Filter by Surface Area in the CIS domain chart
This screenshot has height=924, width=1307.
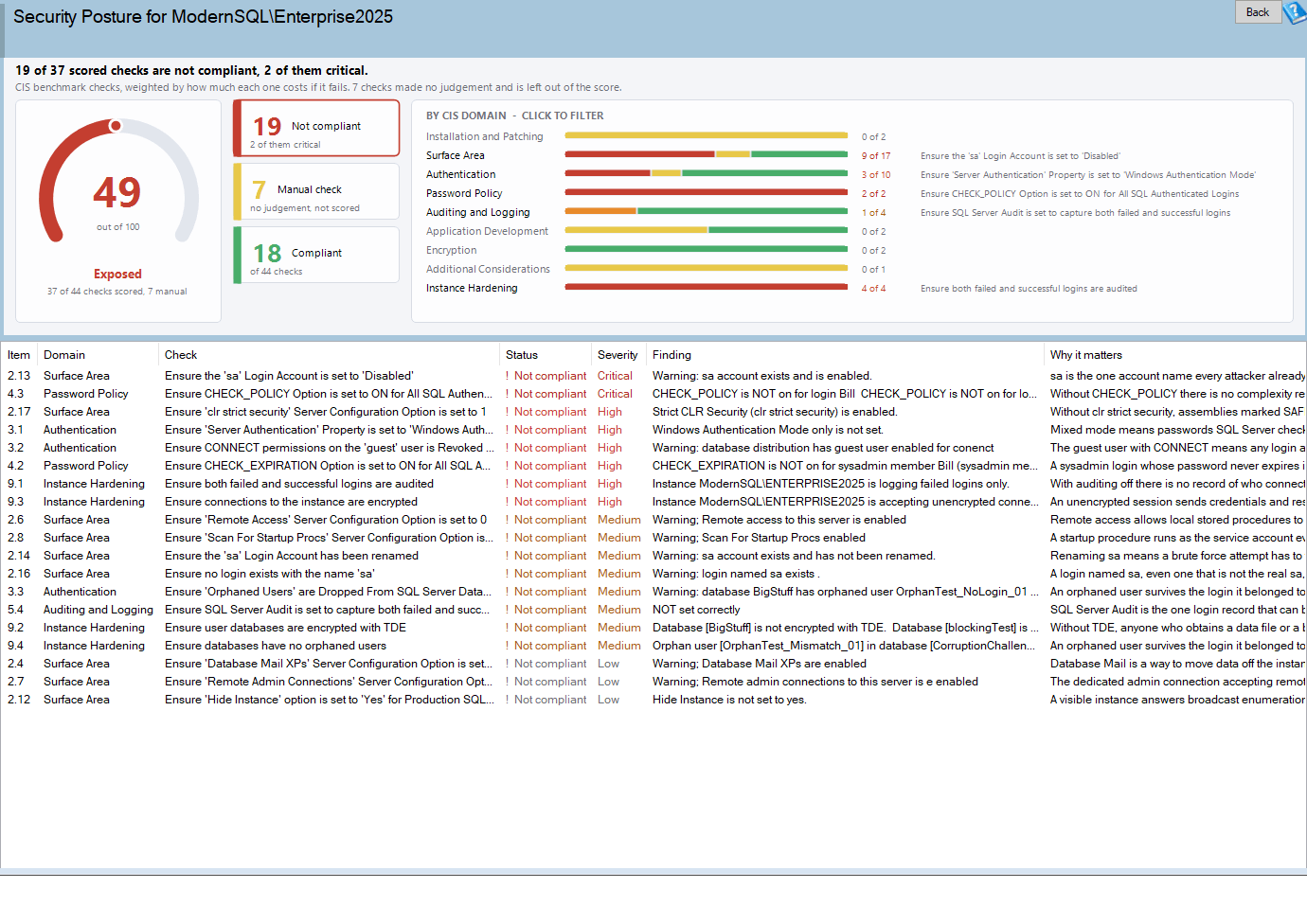(455, 155)
